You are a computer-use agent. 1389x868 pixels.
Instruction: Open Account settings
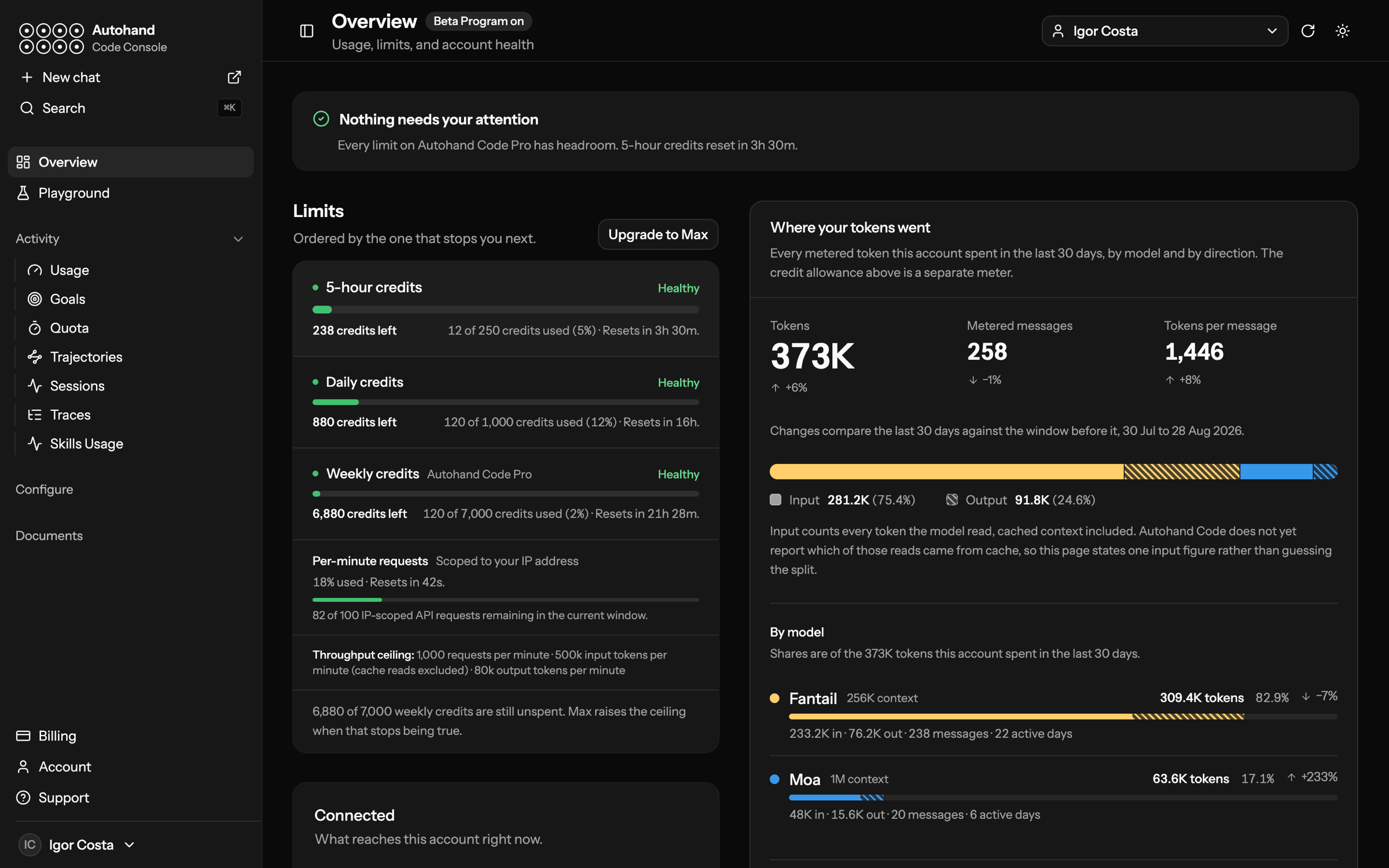(x=130, y=767)
